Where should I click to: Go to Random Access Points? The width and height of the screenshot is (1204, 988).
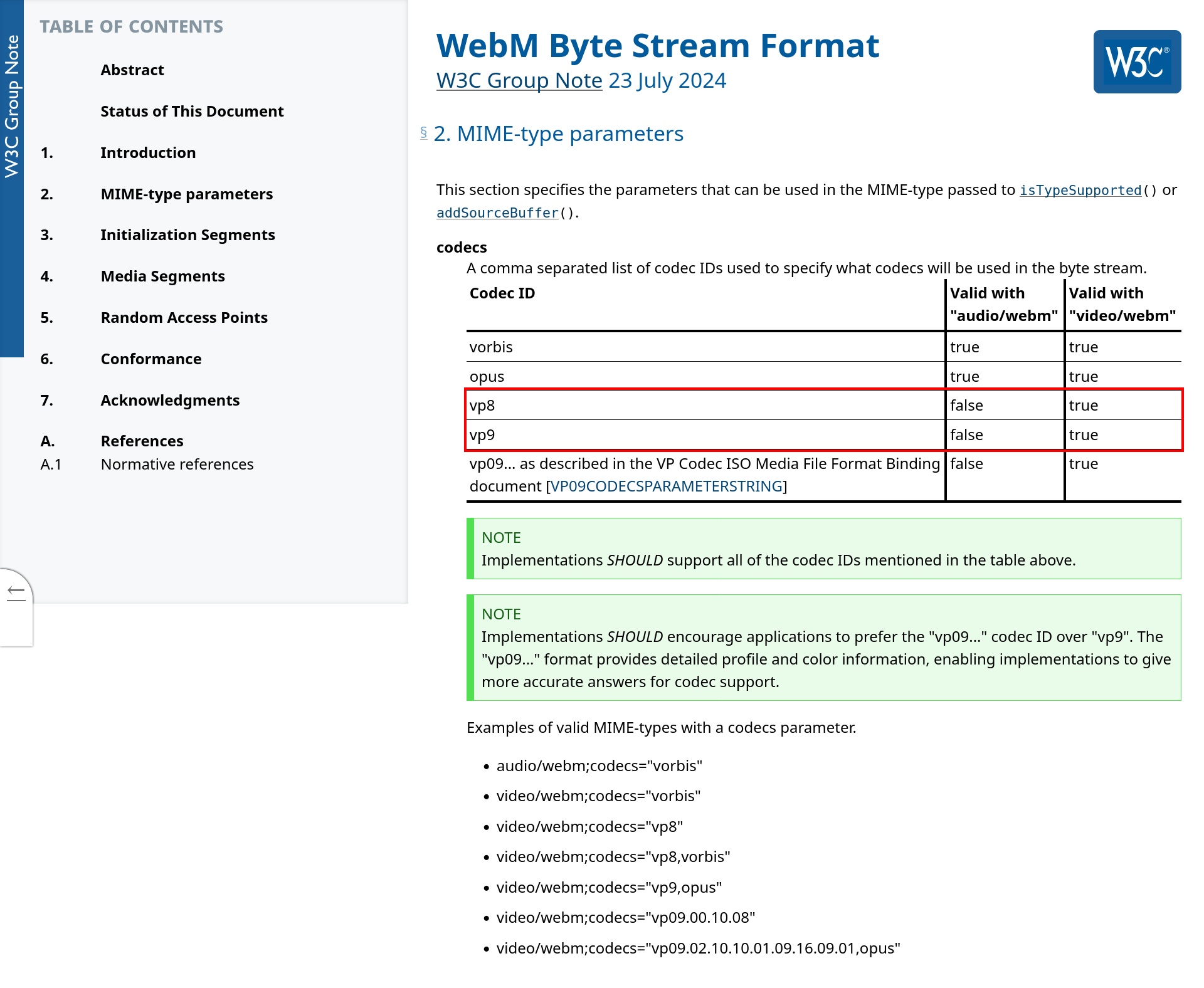[x=184, y=318]
